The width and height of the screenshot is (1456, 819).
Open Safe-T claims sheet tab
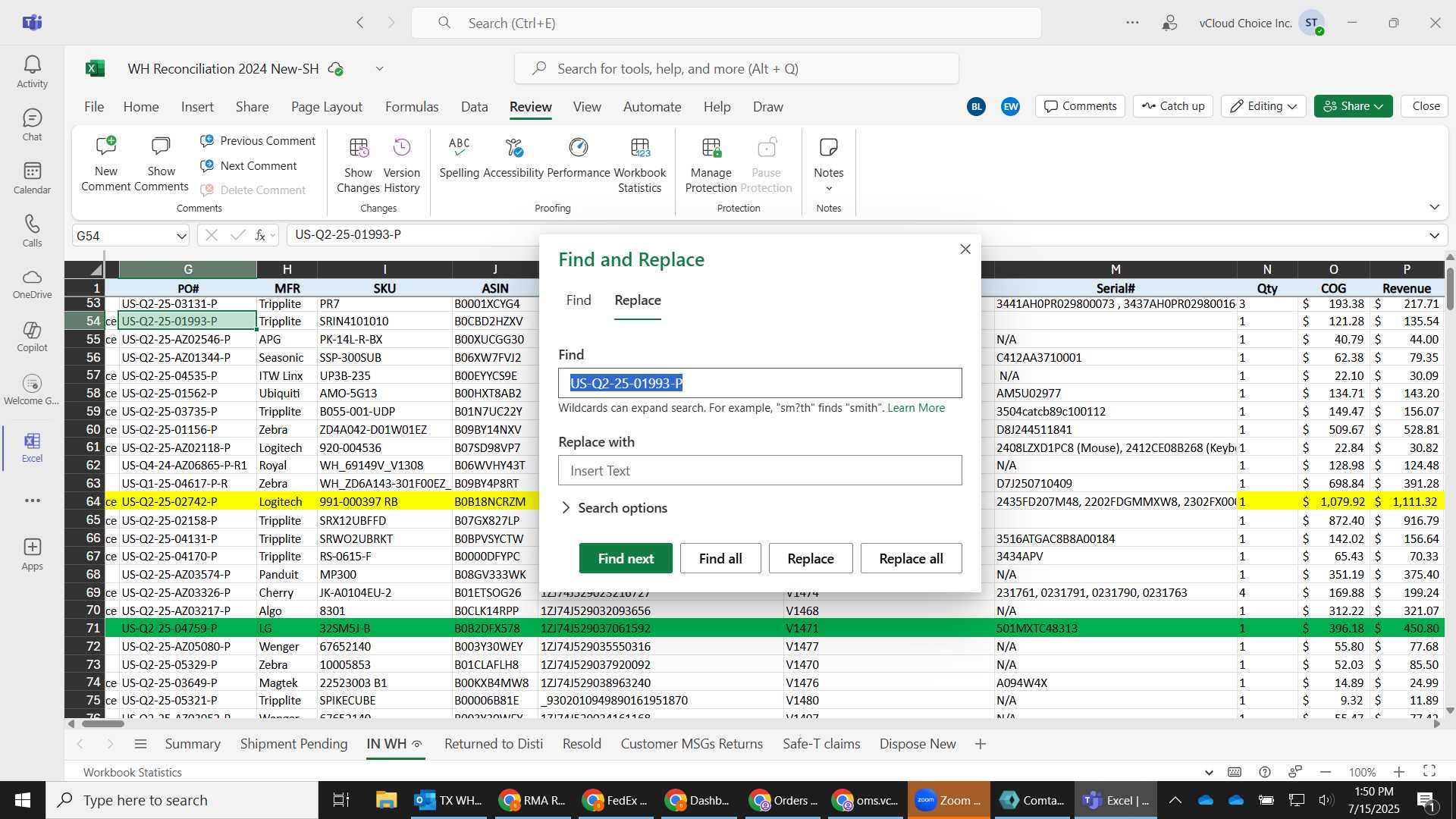[x=821, y=744]
